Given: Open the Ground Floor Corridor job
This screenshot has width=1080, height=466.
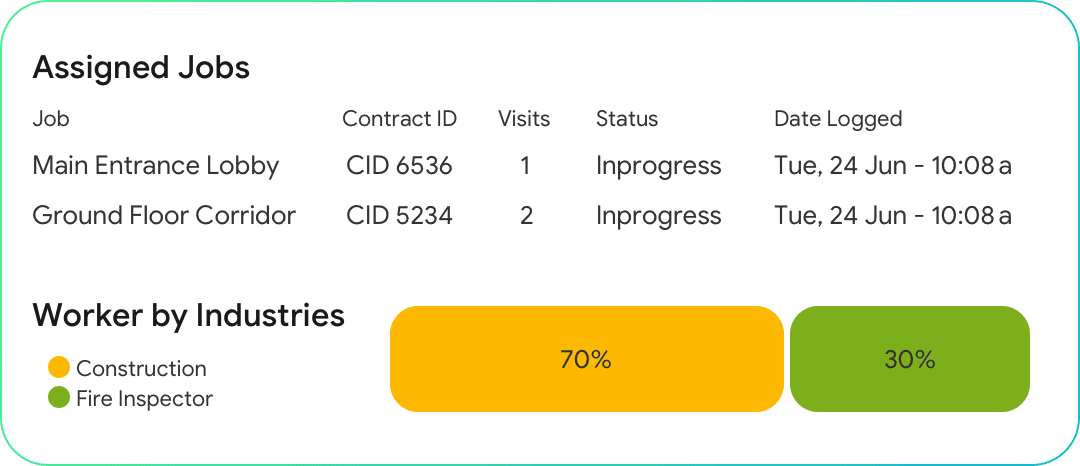Looking at the screenshot, I should click(x=164, y=216).
